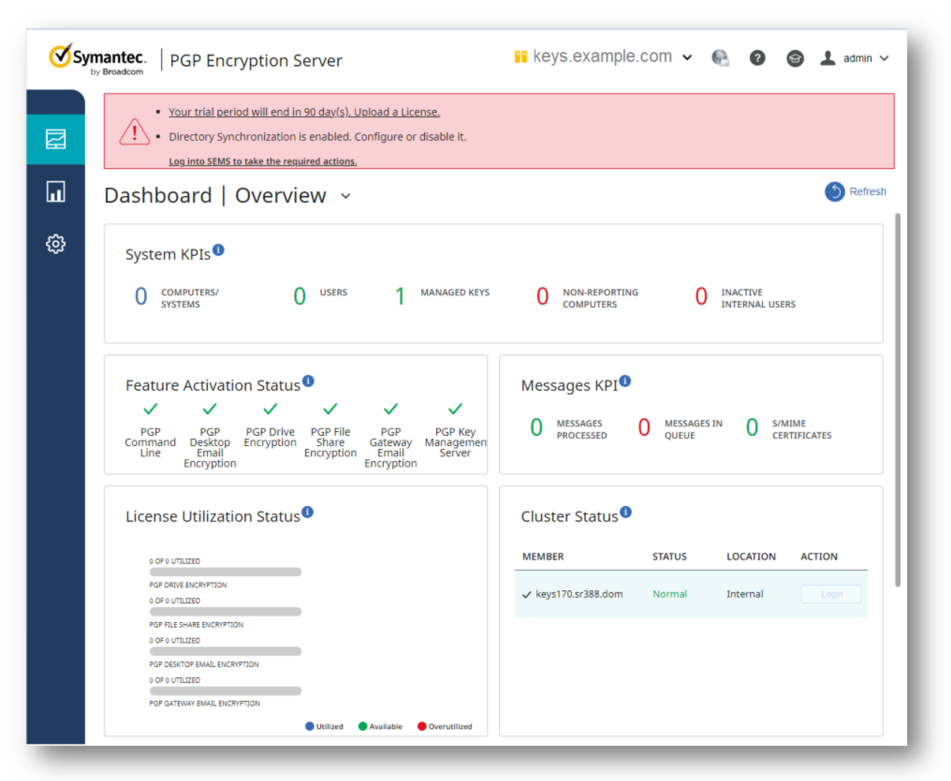Image resolution: width=951 pixels, height=781 pixels.
Task: Click the circular Refresh icon
Action: click(835, 192)
